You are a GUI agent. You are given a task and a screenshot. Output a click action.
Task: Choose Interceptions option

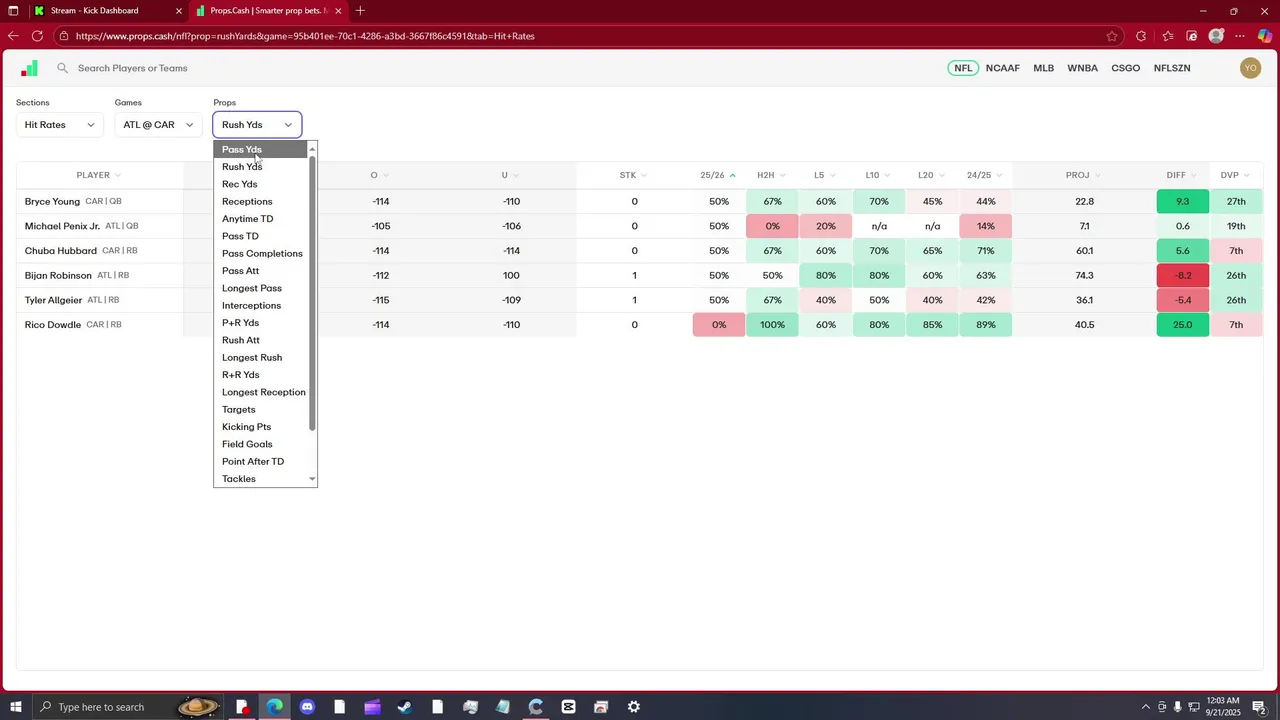[260, 305]
